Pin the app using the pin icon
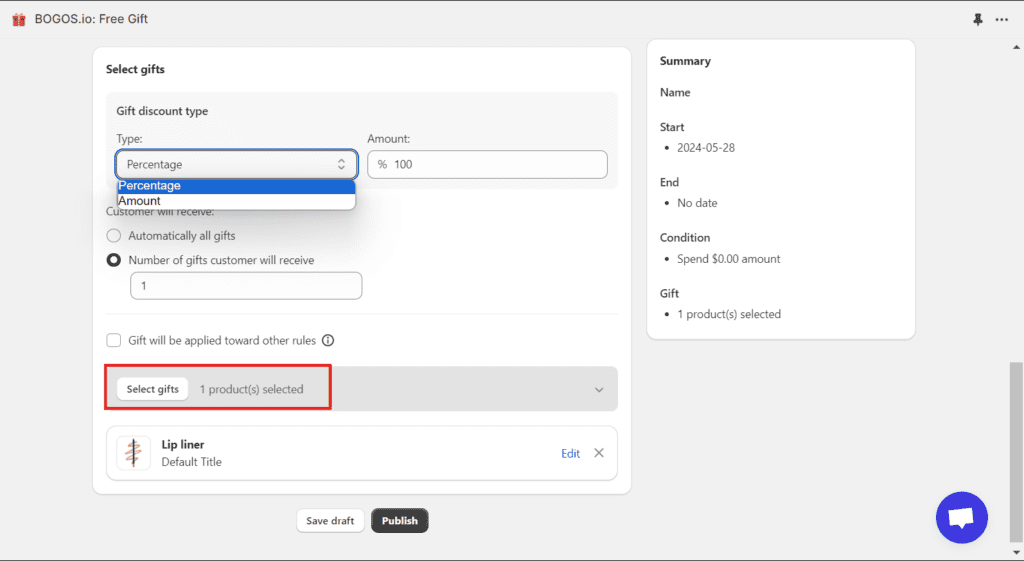Image resolution: width=1024 pixels, height=561 pixels. point(978,19)
